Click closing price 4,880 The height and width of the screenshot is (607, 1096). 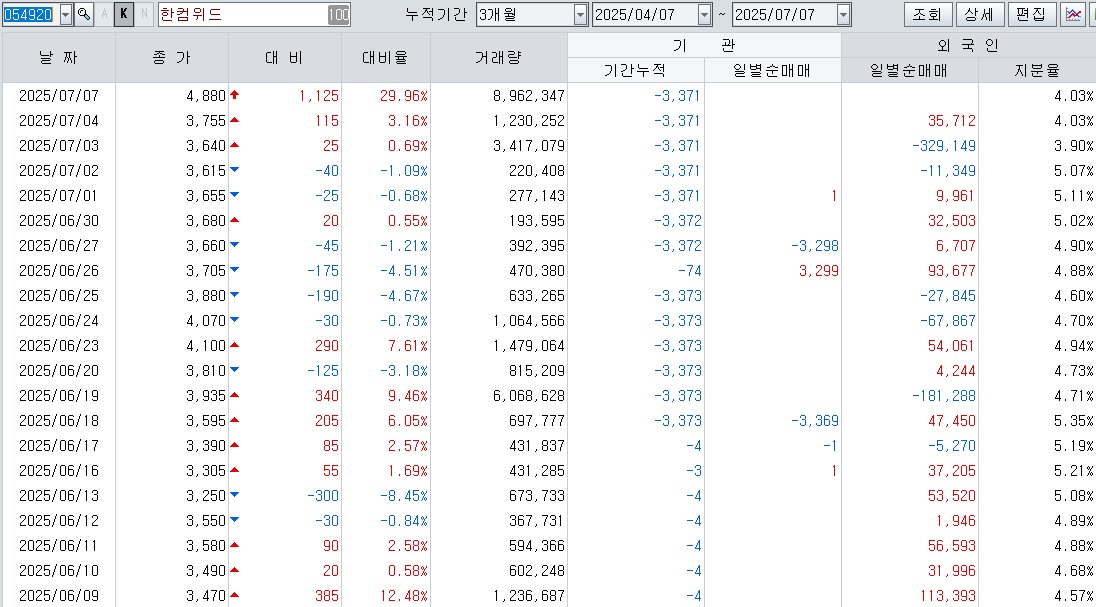coord(206,96)
